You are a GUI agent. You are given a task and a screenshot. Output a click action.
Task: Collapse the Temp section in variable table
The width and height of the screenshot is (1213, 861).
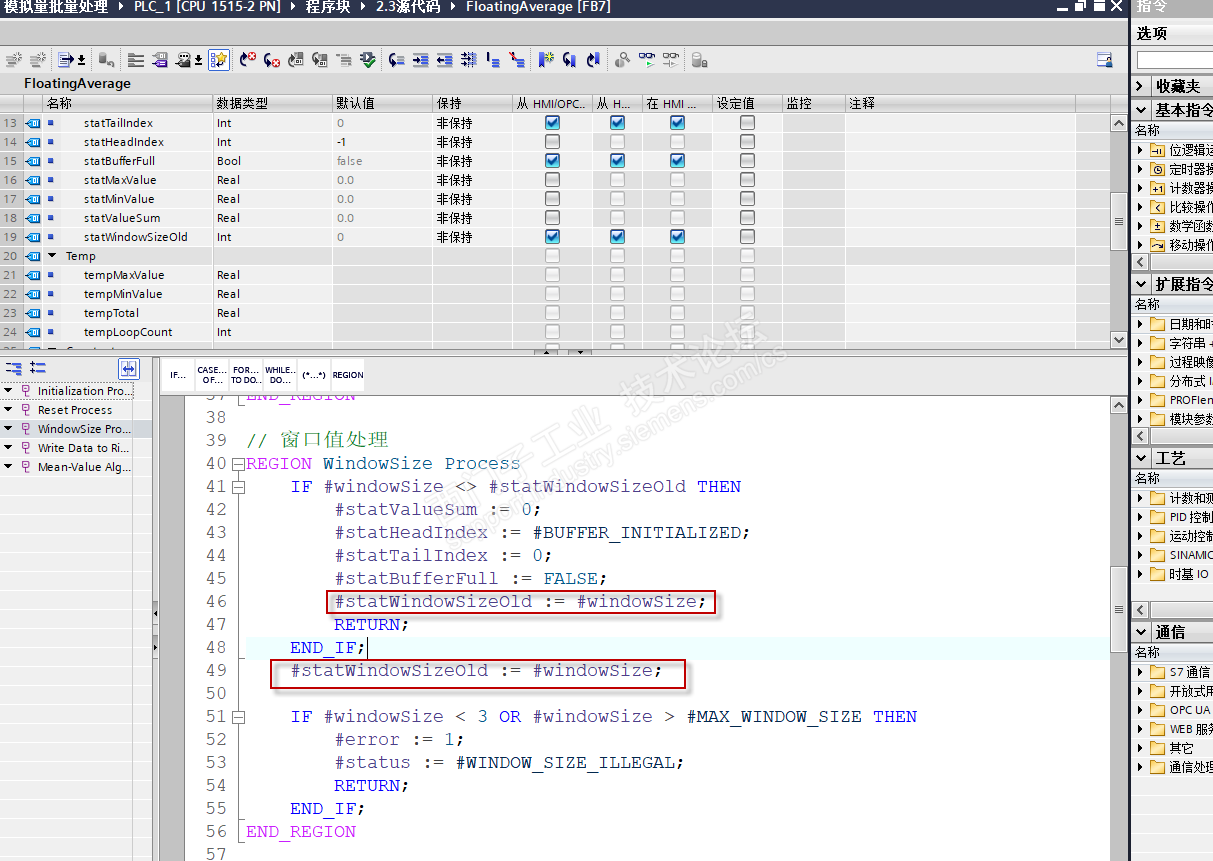tap(52, 256)
